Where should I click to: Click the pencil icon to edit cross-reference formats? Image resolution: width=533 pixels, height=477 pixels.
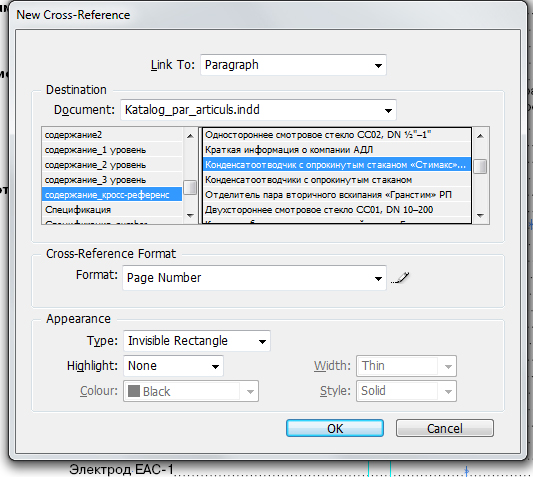pyautogui.click(x=400, y=278)
